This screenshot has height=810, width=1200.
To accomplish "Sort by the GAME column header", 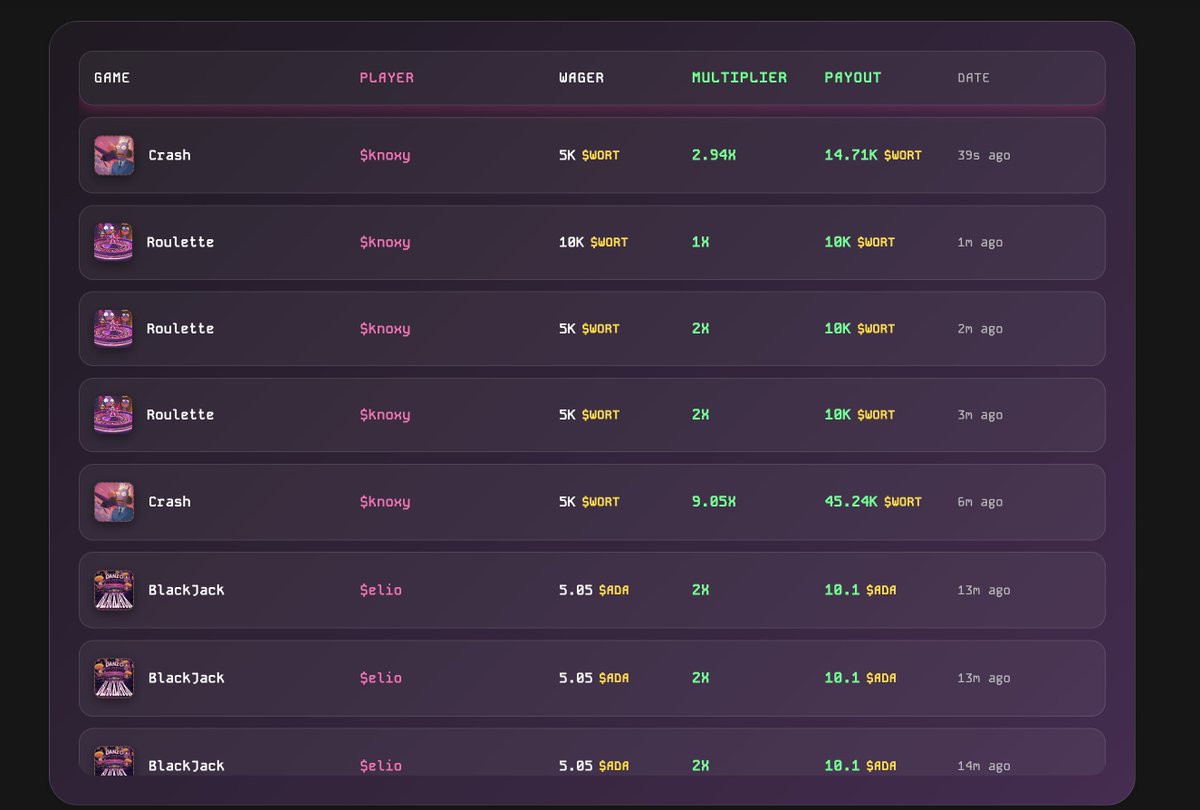I will (x=112, y=77).
